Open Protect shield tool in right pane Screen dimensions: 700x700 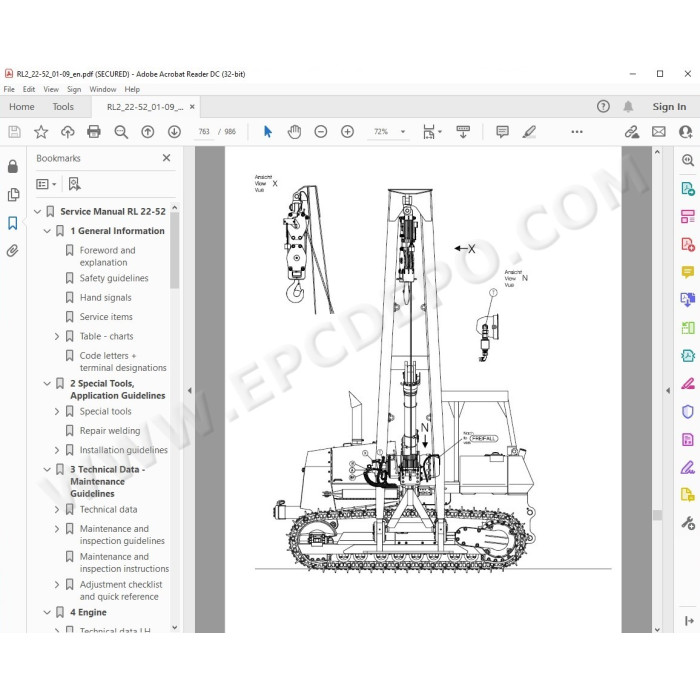688,411
